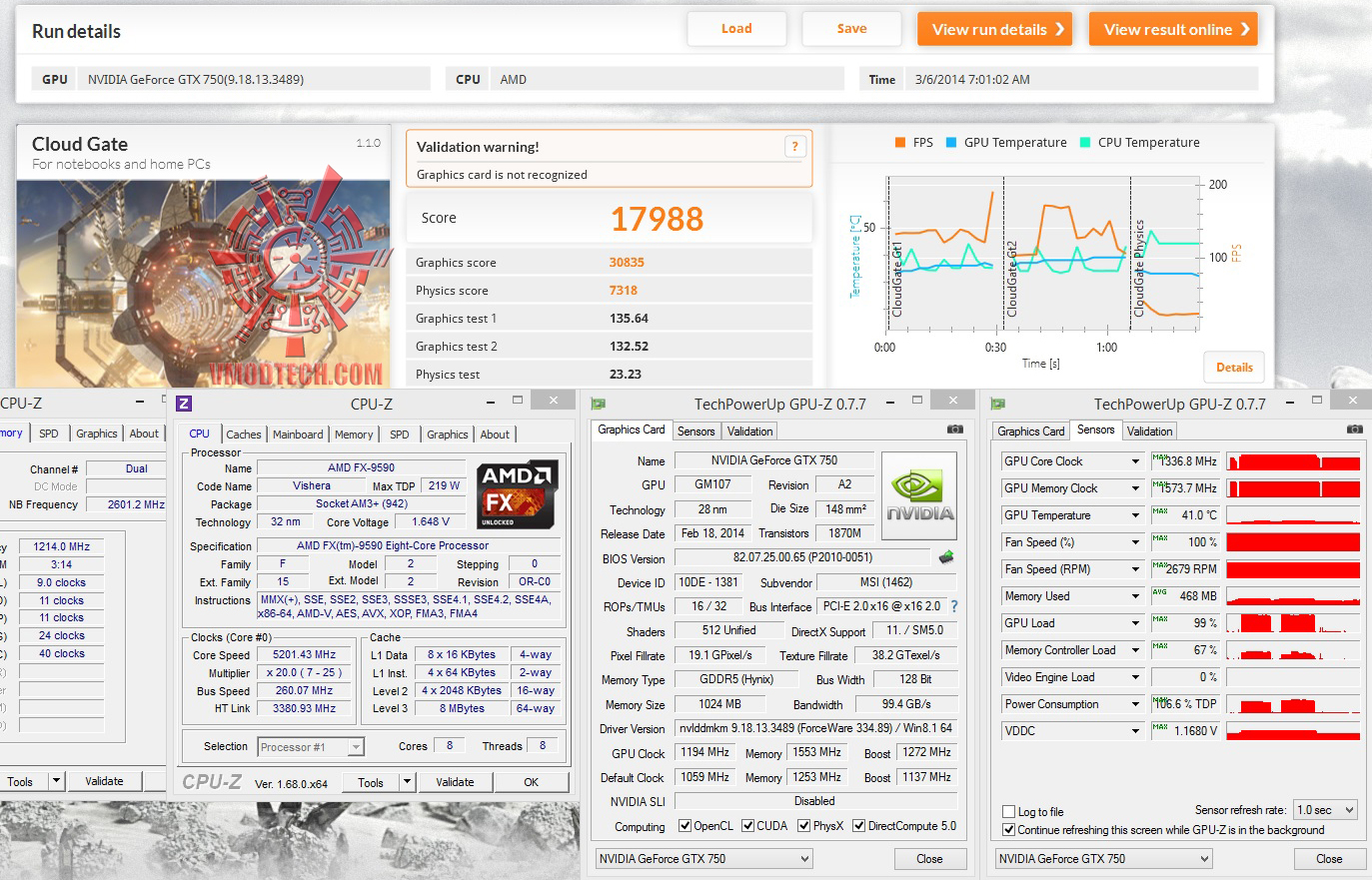This screenshot has height=880, width=1372.
Task: Click the orange FPS legend swatch
Action: [900, 143]
